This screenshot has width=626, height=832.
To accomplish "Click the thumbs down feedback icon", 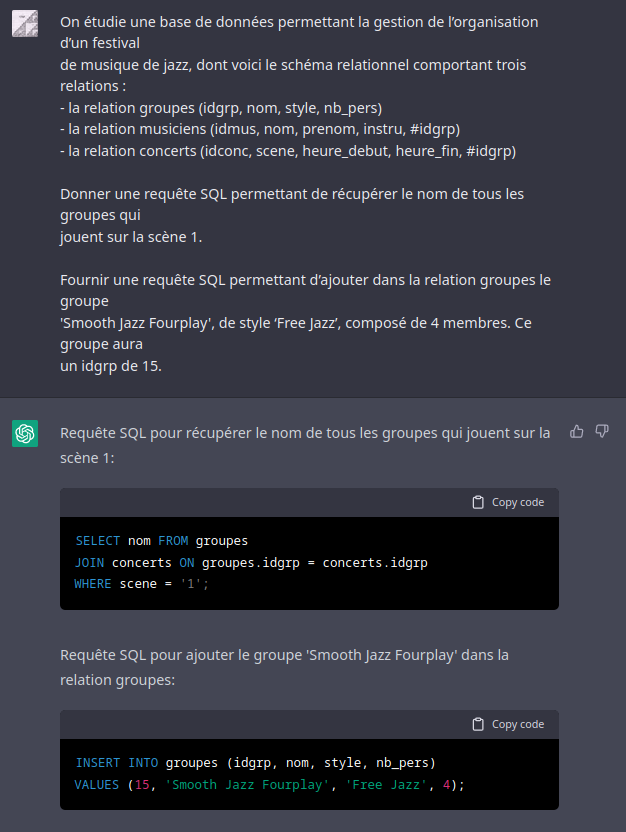I will pos(602,431).
